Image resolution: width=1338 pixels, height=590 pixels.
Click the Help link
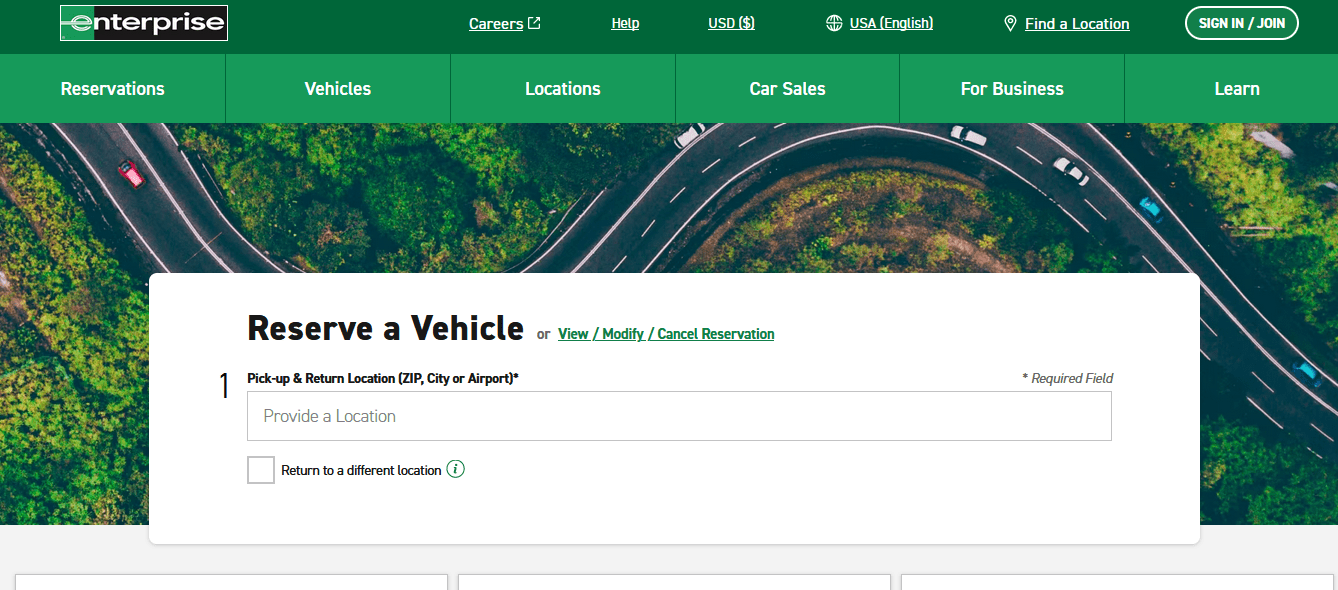pos(625,22)
